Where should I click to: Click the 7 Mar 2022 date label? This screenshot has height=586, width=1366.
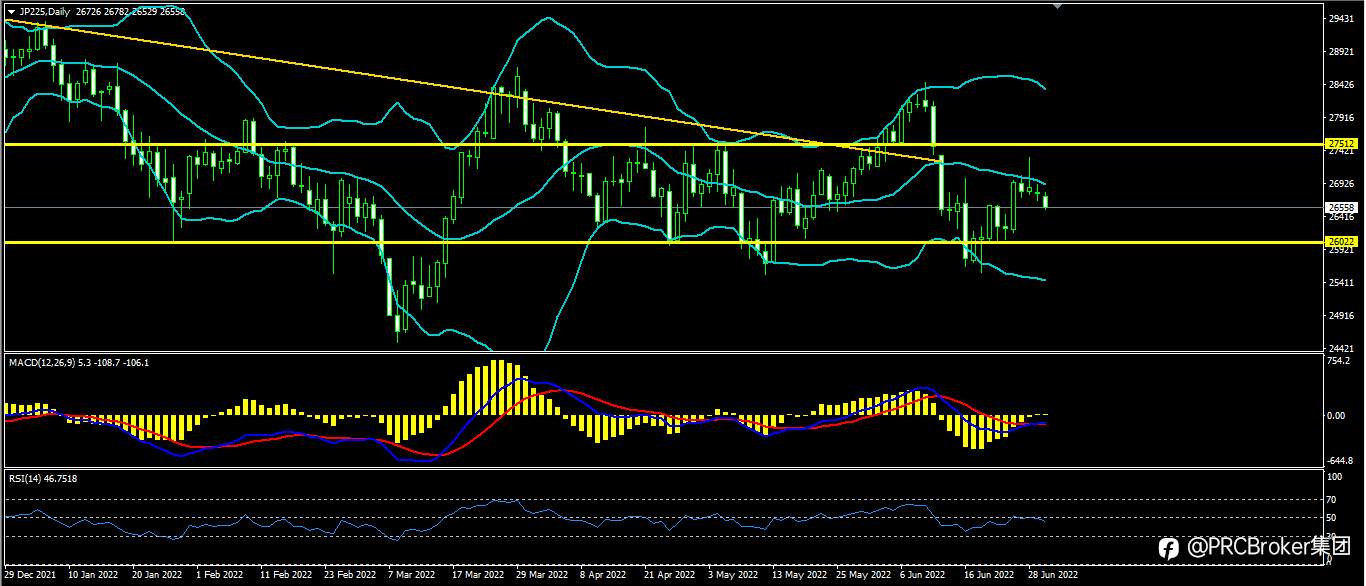411,576
